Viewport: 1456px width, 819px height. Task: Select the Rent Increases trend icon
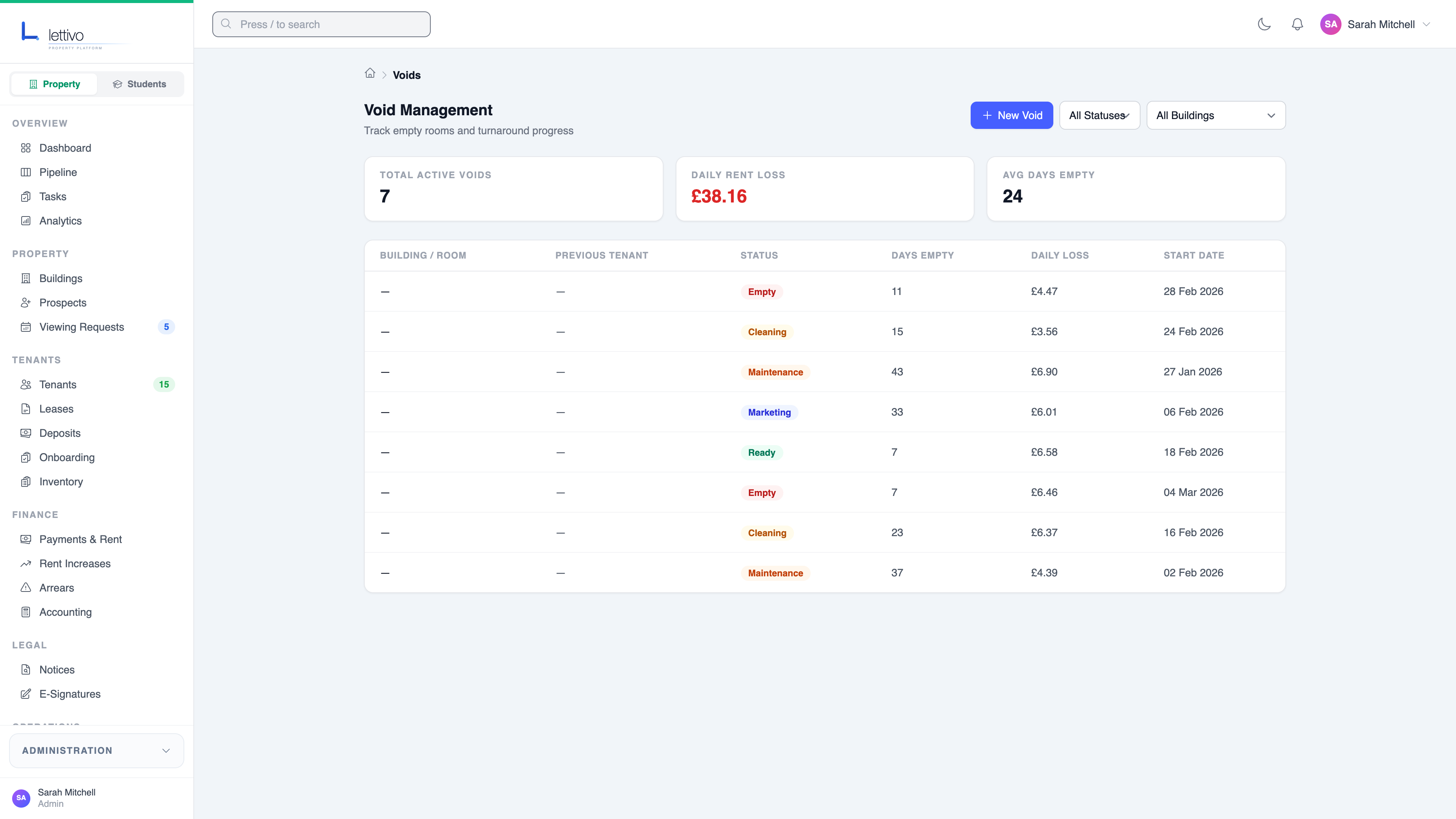(x=27, y=563)
